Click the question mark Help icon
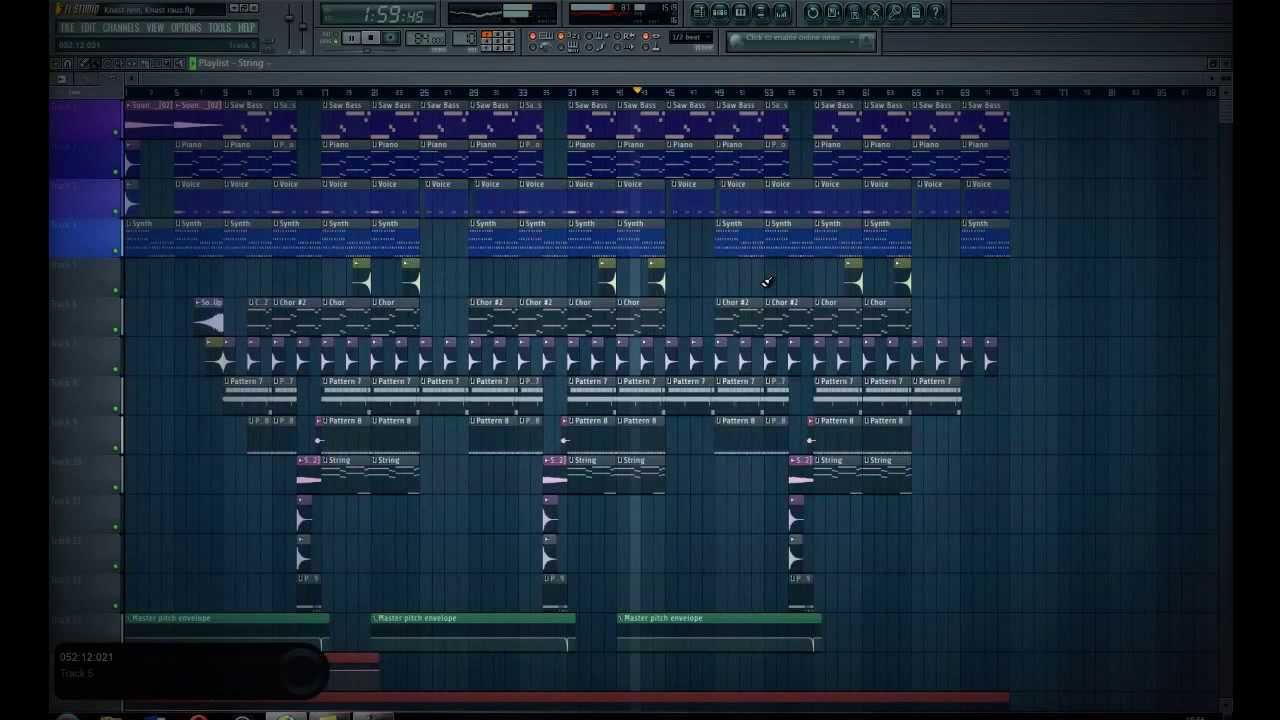 935,12
